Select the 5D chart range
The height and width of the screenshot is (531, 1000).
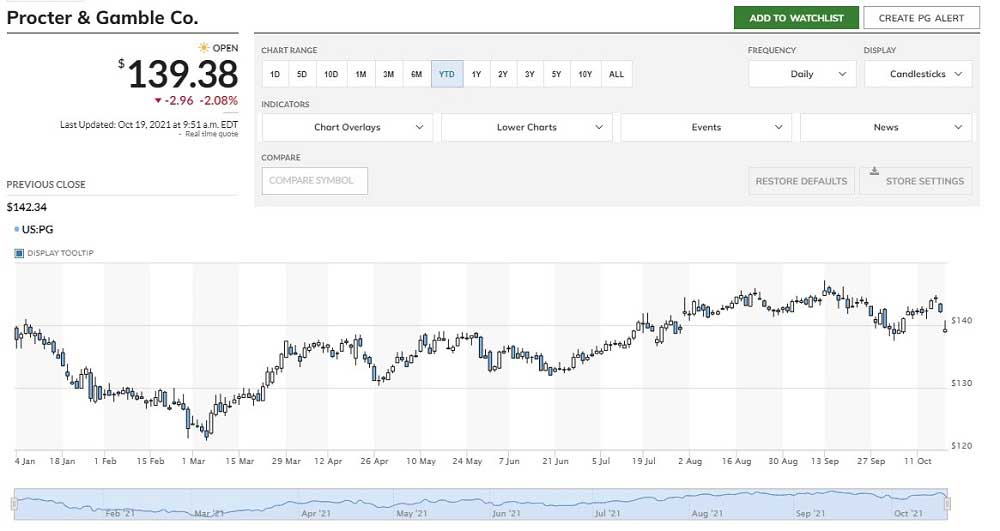(x=302, y=74)
